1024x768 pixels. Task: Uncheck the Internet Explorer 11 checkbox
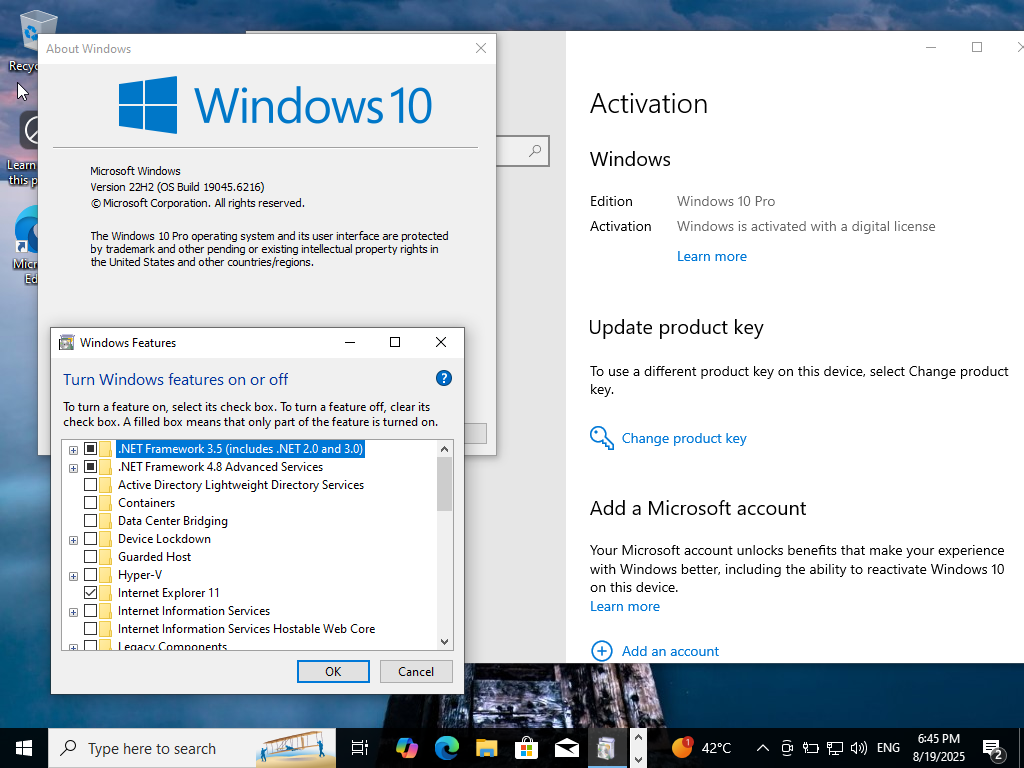pyautogui.click(x=90, y=593)
